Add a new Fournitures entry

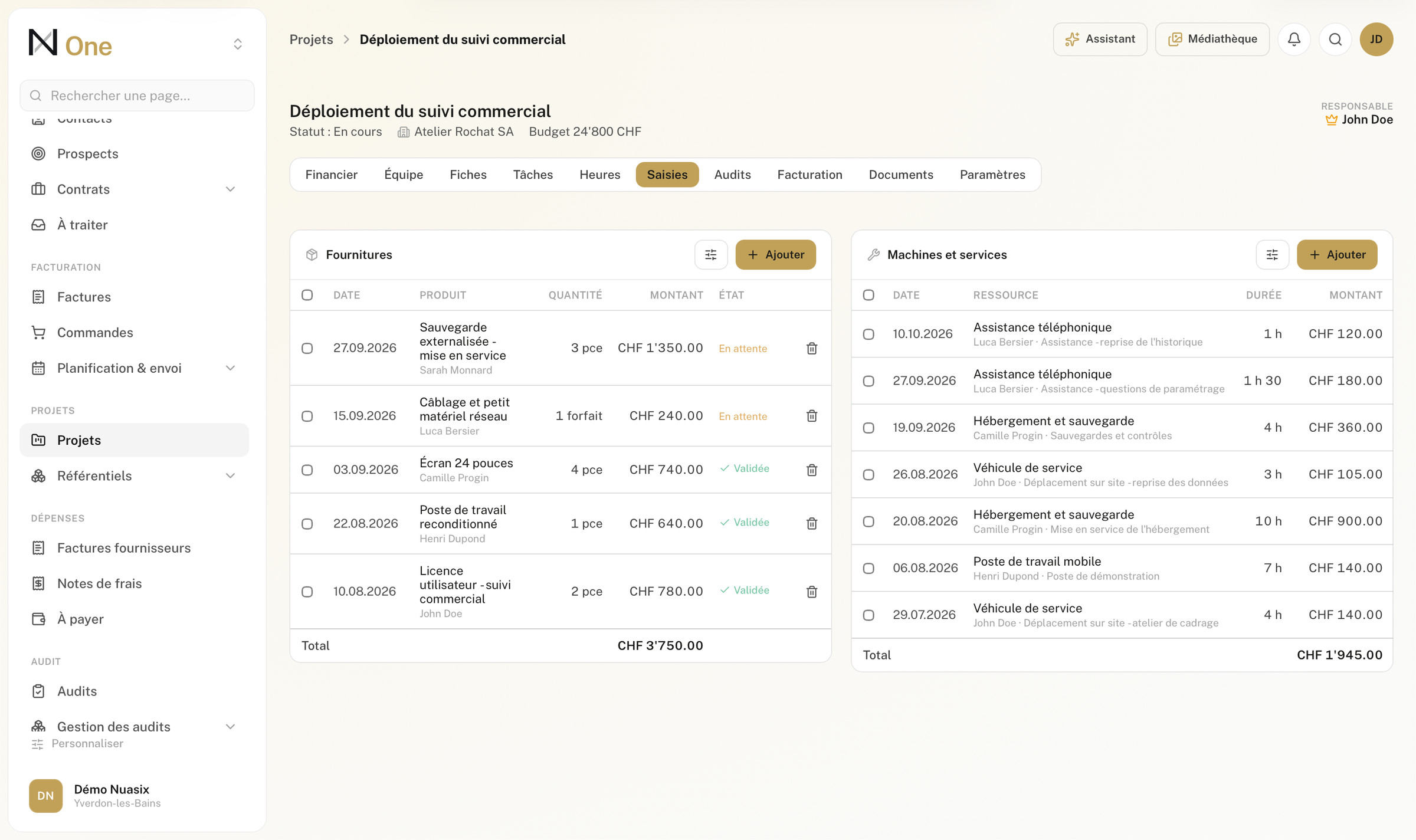pos(776,255)
